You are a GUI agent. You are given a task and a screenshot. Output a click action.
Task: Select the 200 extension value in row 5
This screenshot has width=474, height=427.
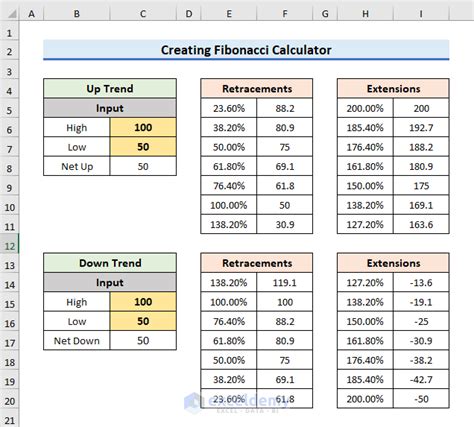pos(421,108)
